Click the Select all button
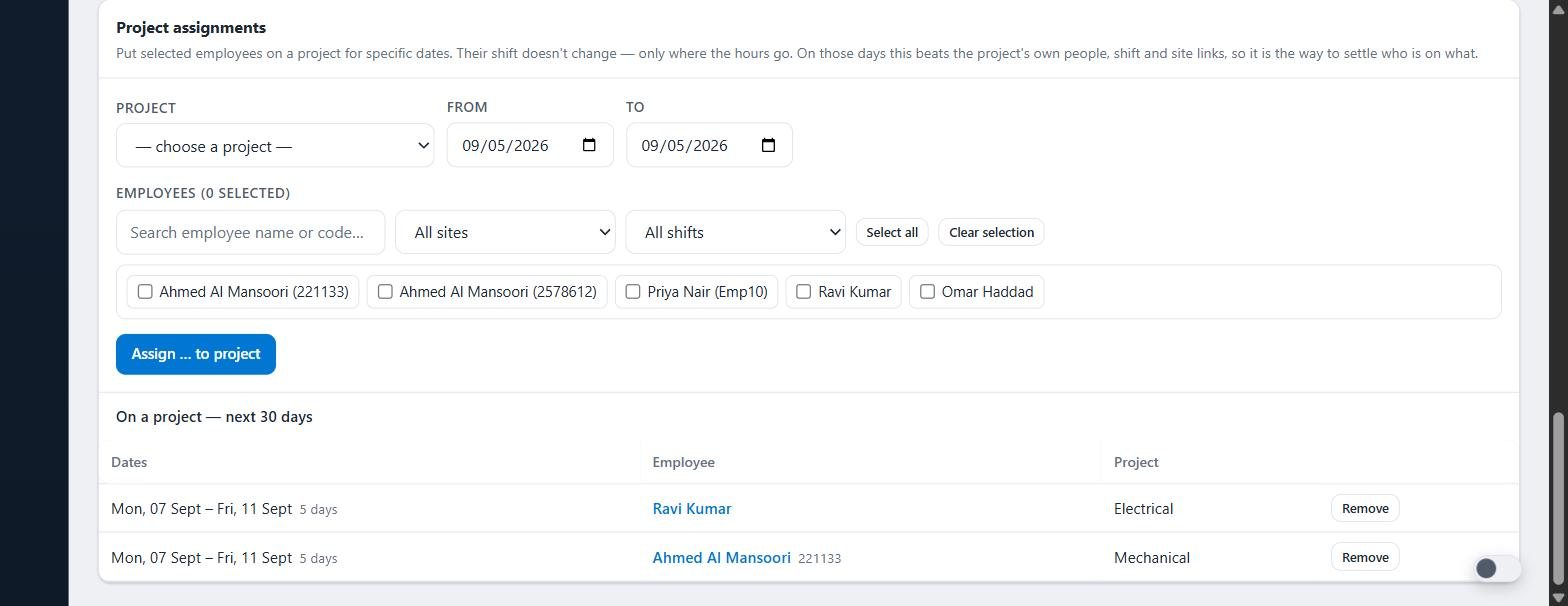This screenshot has width=1568, height=606. point(892,232)
